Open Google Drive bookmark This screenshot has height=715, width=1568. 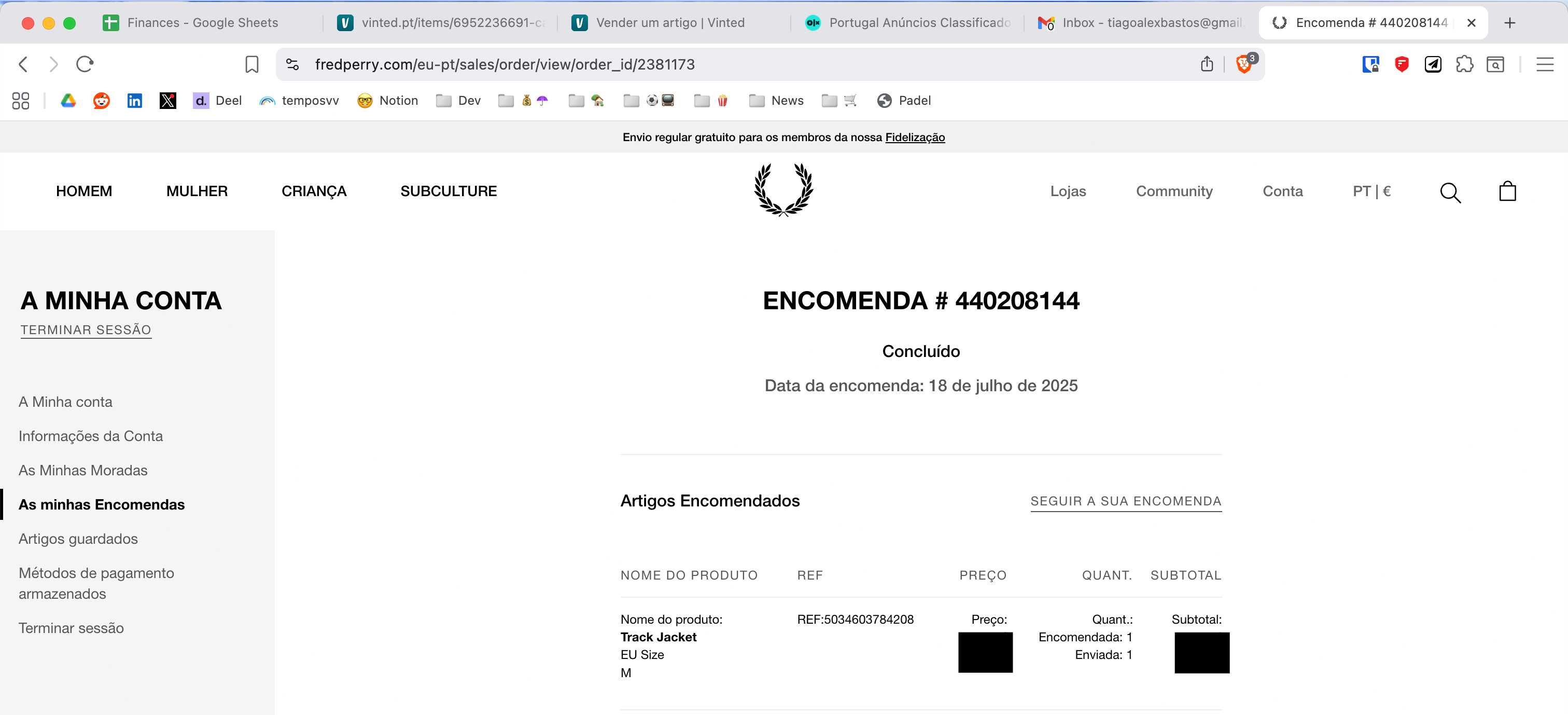68,101
